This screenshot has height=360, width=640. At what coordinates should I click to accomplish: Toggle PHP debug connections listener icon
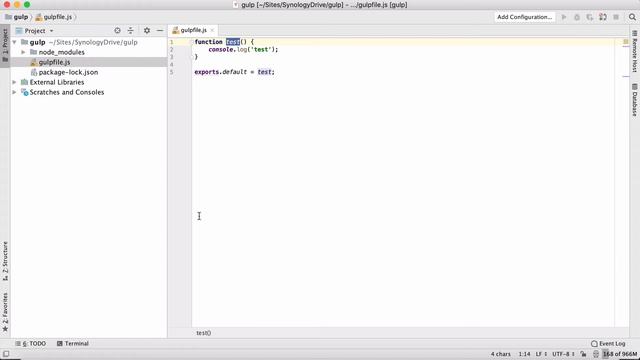pyautogui.click(x=603, y=17)
